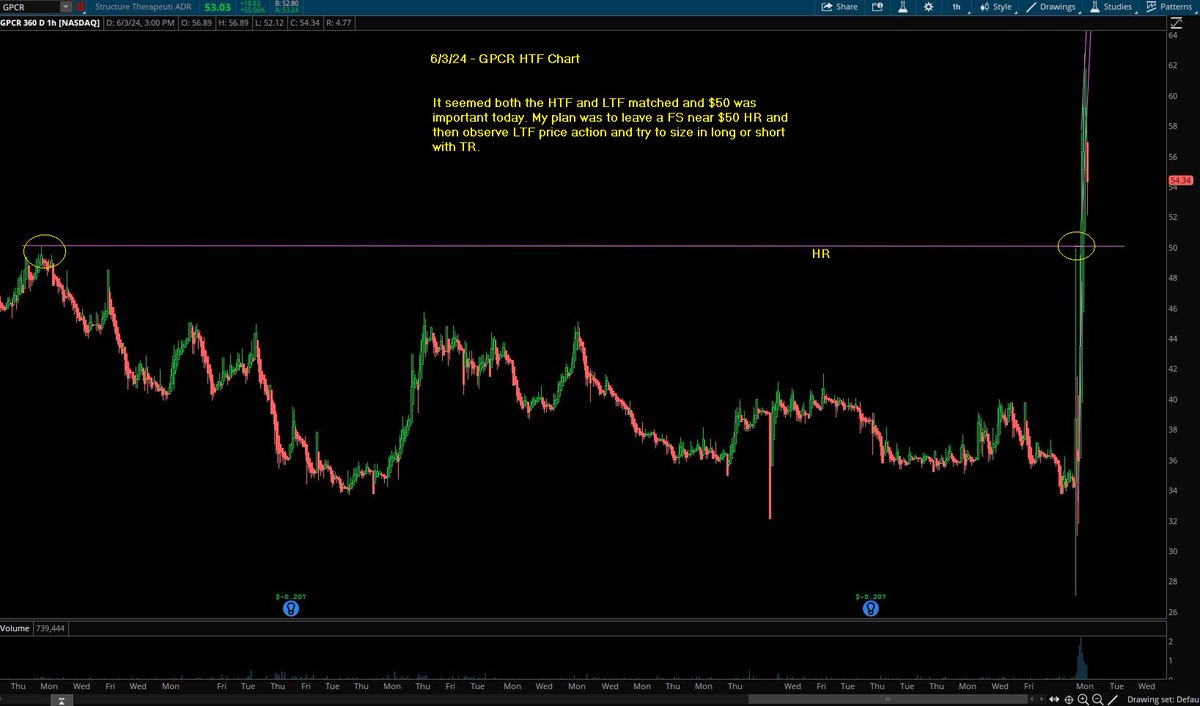Click the horizontal expand/compress arrows icon
The image size is (1200, 706).
[1054, 700]
